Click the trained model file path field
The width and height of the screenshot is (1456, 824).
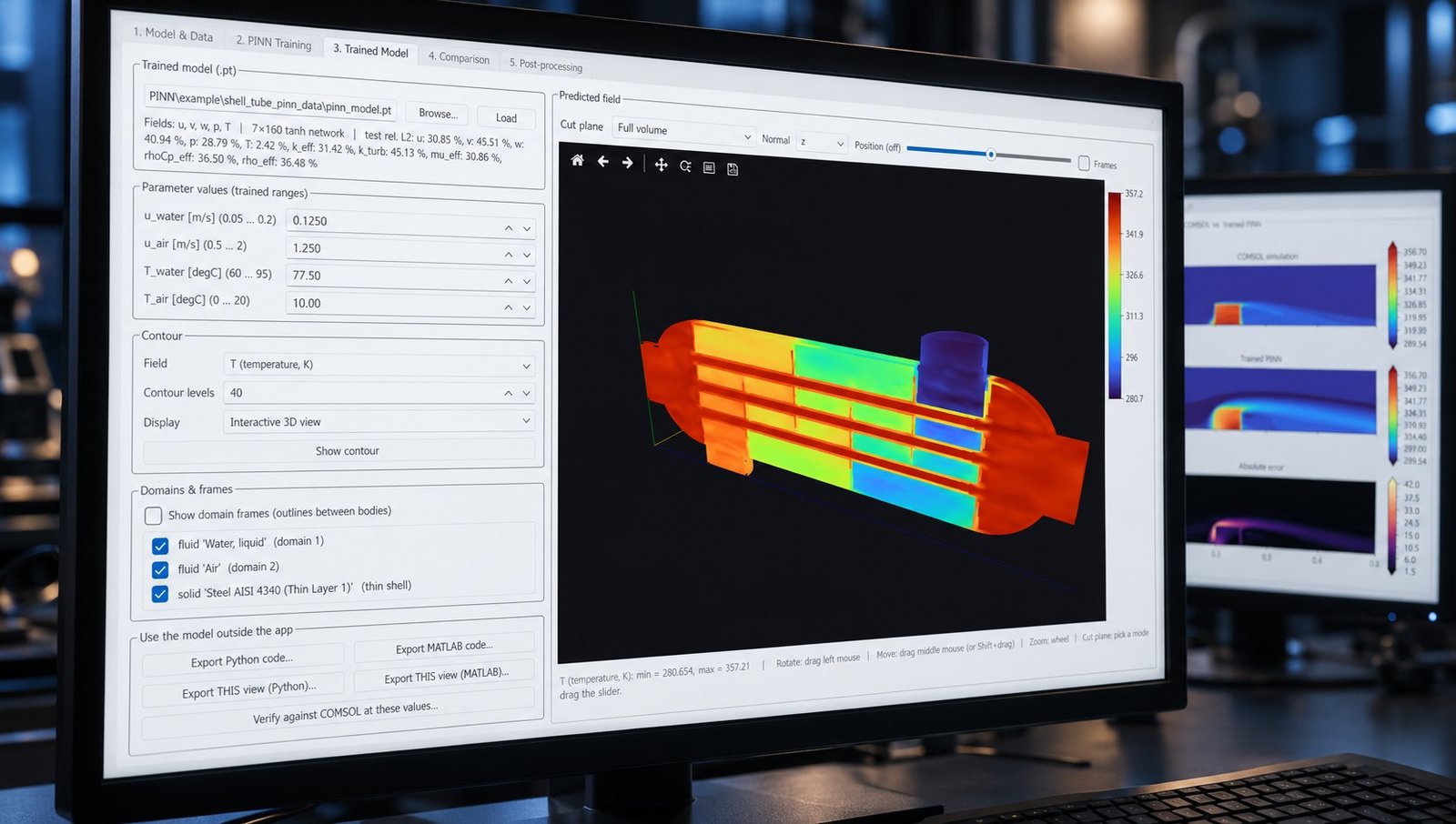click(x=270, y=103)
